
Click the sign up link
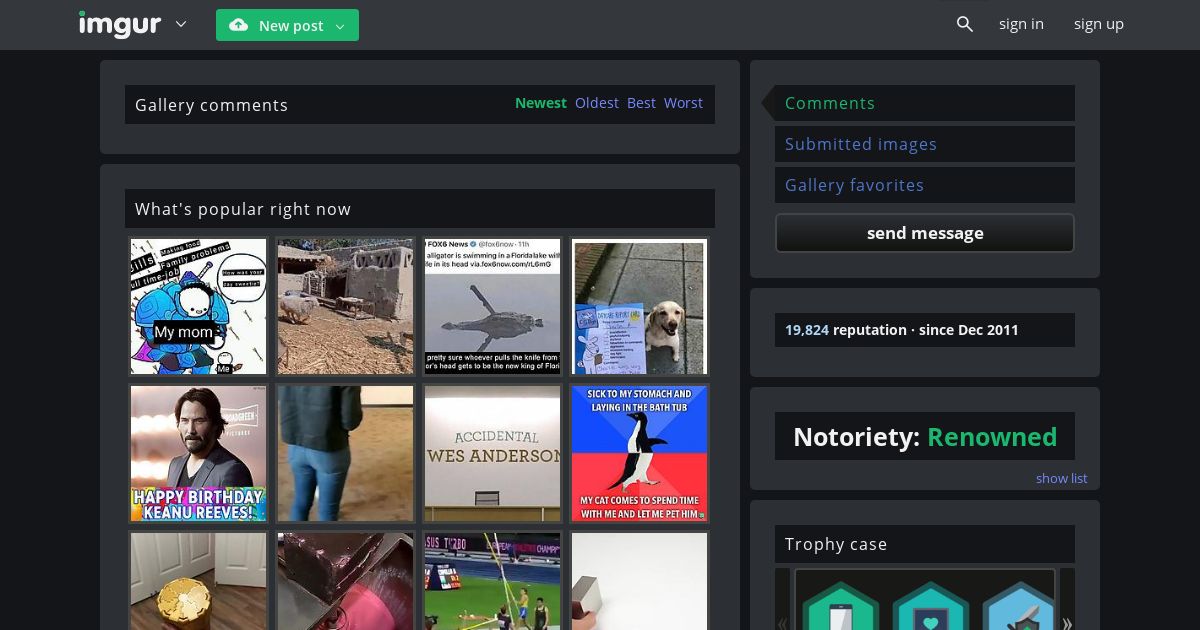coord(1099,24)
